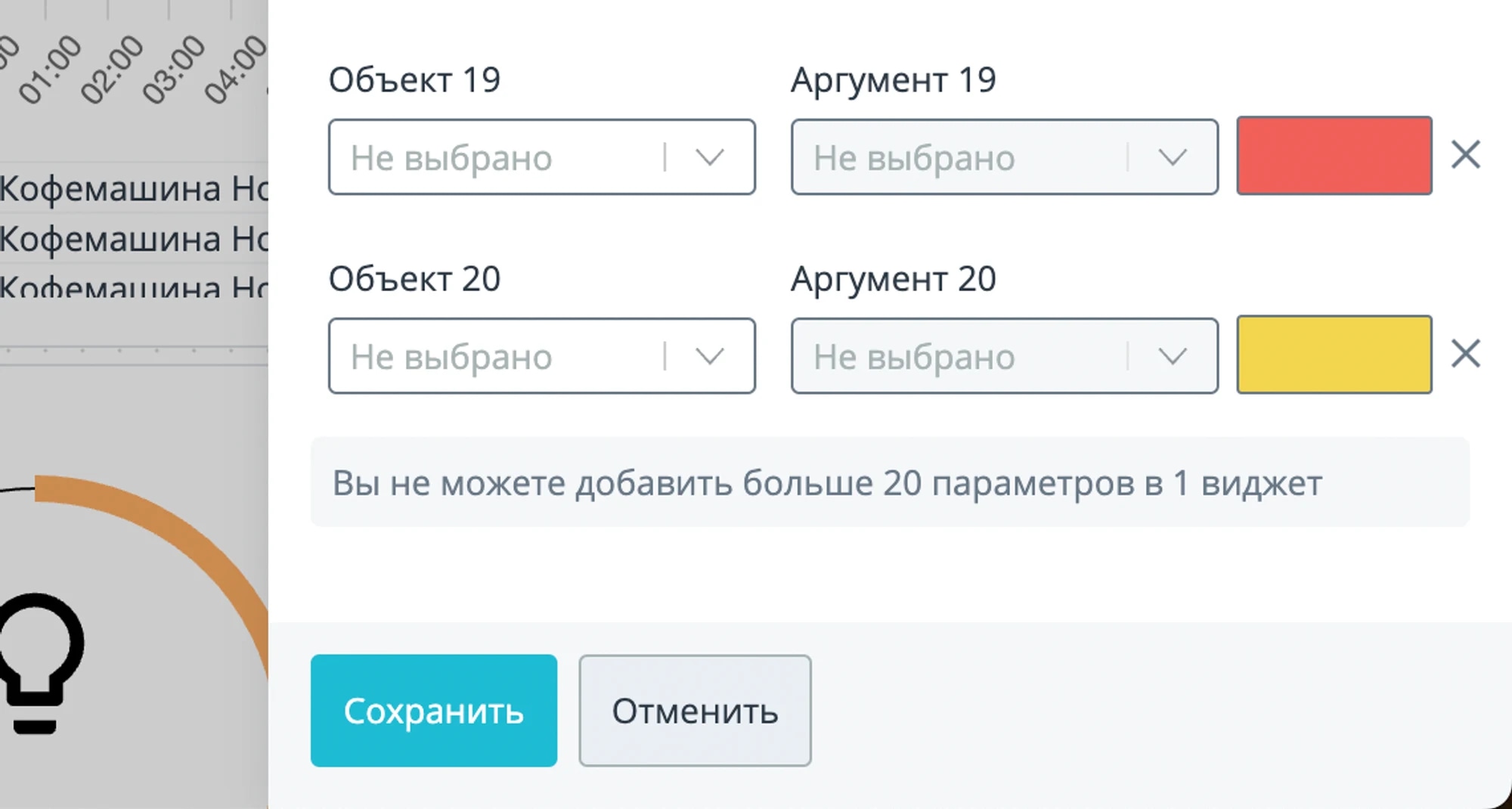Select the Аргумент 20 'Не выбрано' field
The height and width of the screenshot is (809, 1512).
pos(1004,356)
